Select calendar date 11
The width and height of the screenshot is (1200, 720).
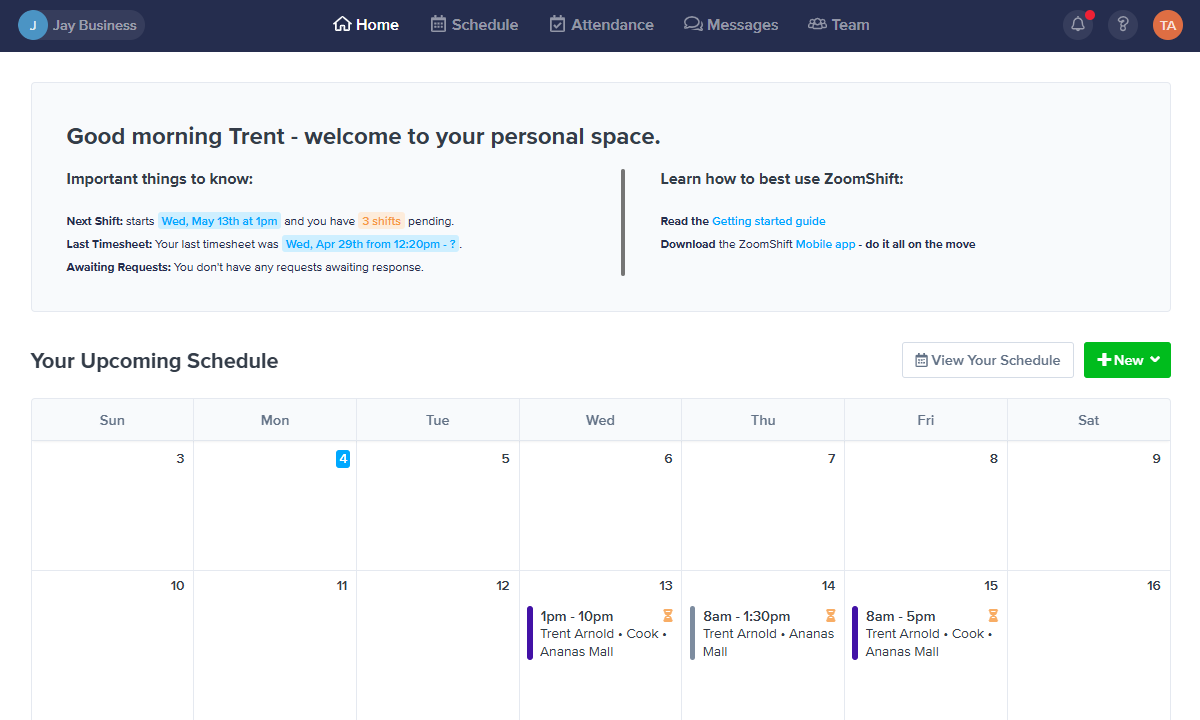[341, 586]
